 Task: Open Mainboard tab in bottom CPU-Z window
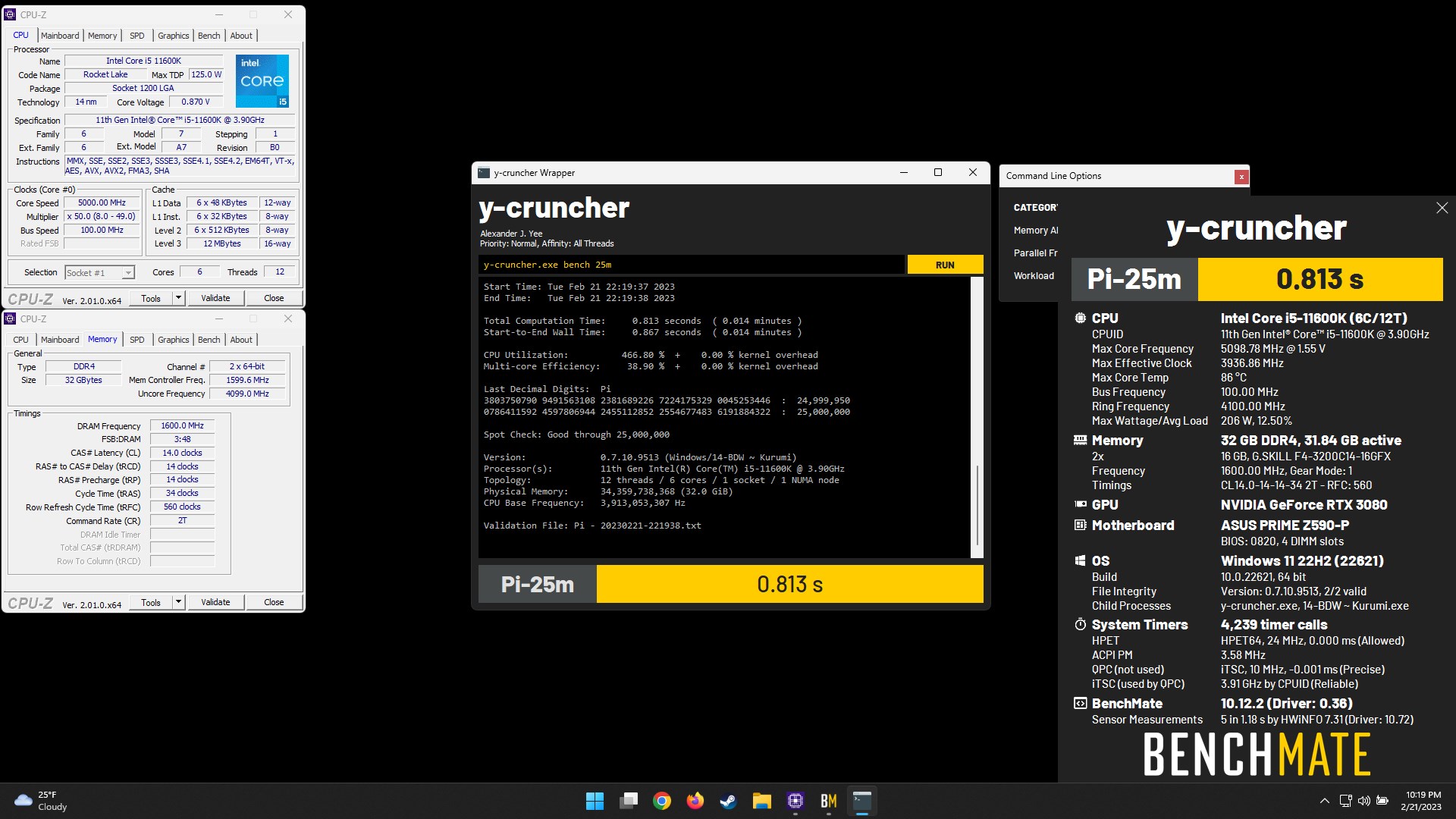pos(60,340)
